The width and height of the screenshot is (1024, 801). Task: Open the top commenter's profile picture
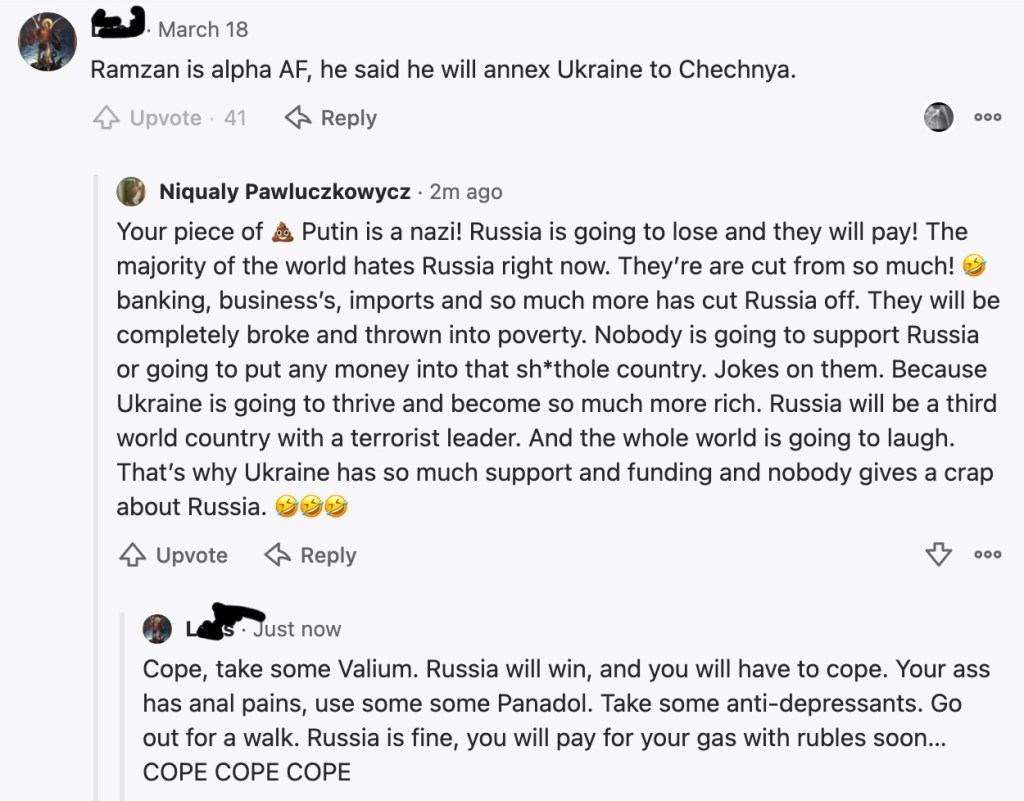point(47,42)
